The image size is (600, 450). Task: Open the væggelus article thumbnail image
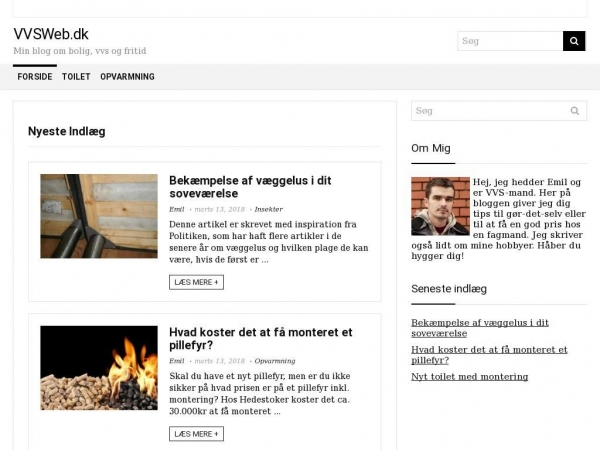click(99, 216)
